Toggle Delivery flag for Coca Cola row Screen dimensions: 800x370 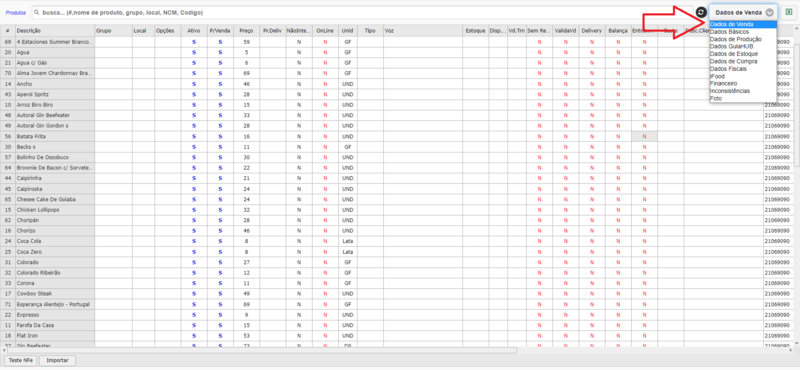592,241
